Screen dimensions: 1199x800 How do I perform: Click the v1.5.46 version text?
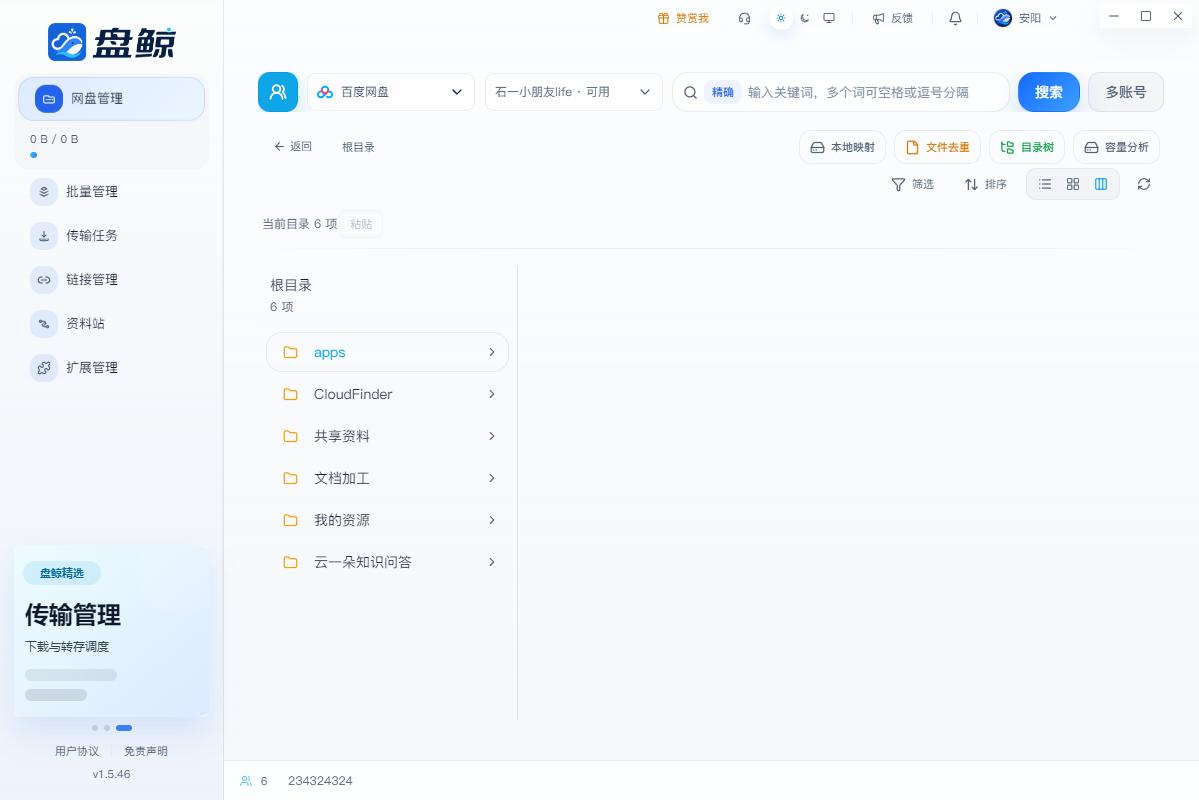click(112, 774)
